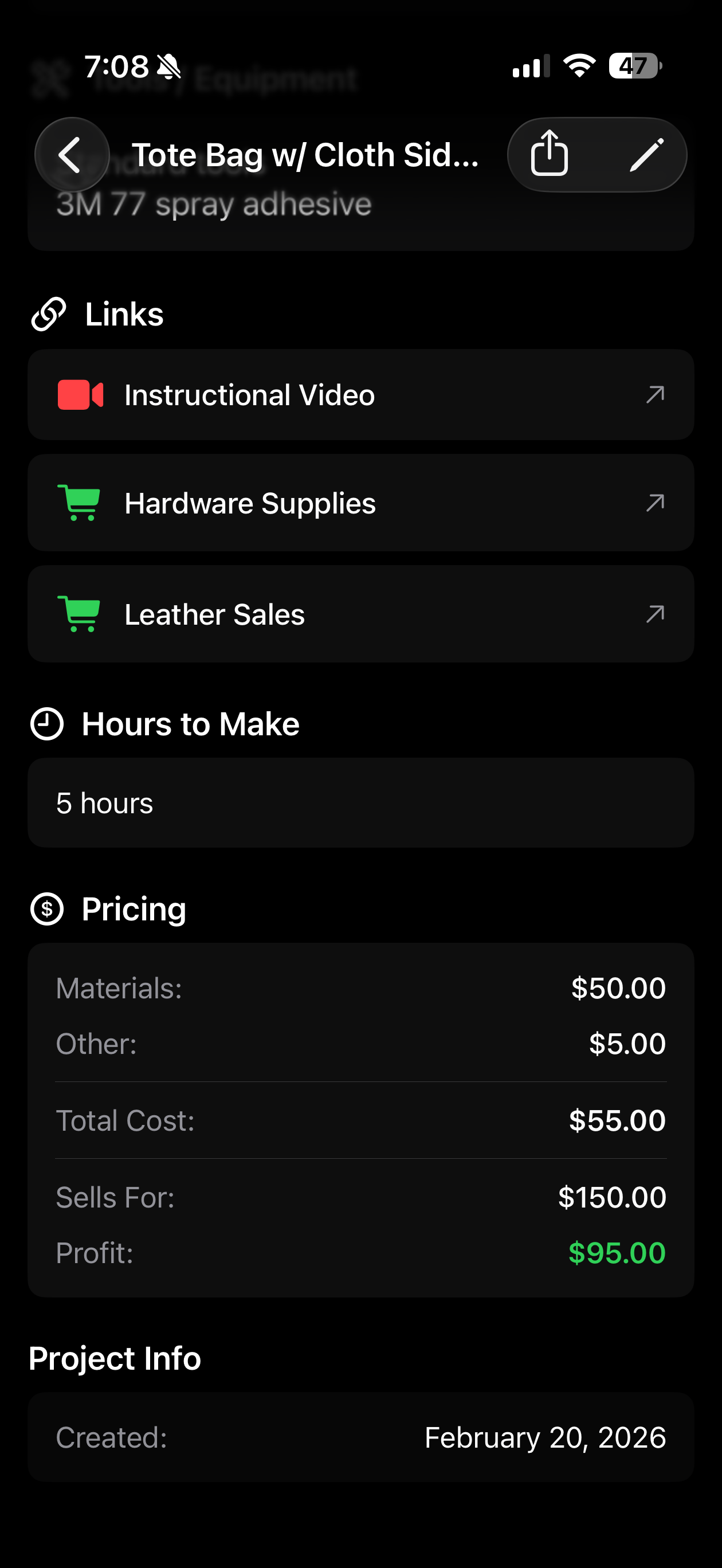This screenshot has height=1568, width=722.
Task: Tap the green $95.00 profit value
Action: 617,1253
